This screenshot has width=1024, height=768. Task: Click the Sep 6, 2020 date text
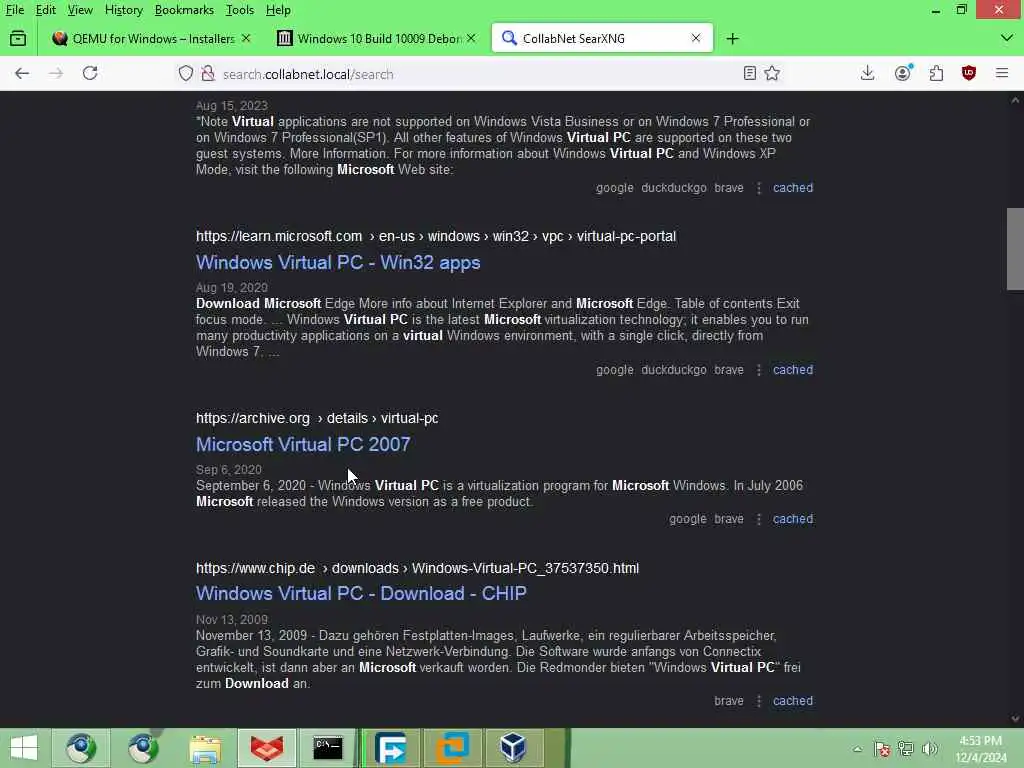[x=229, y=470]
